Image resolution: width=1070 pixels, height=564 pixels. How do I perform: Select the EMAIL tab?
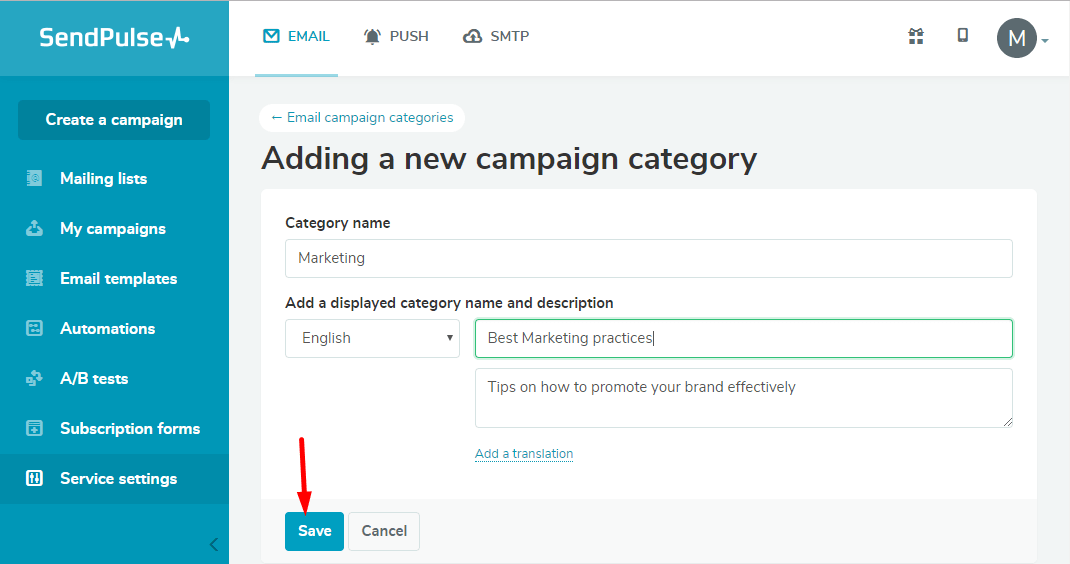point(296,36)
